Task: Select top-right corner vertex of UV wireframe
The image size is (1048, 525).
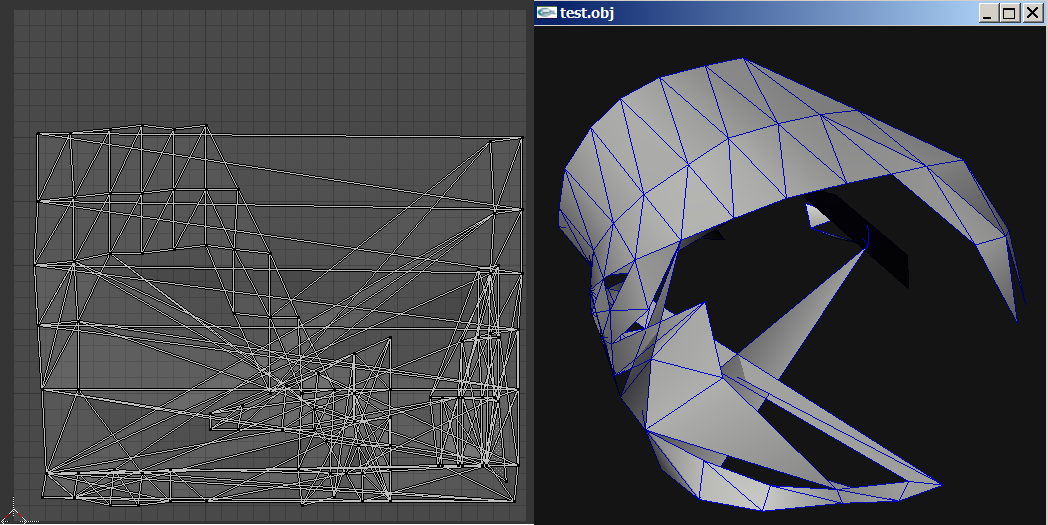Action: click(521, 138)
